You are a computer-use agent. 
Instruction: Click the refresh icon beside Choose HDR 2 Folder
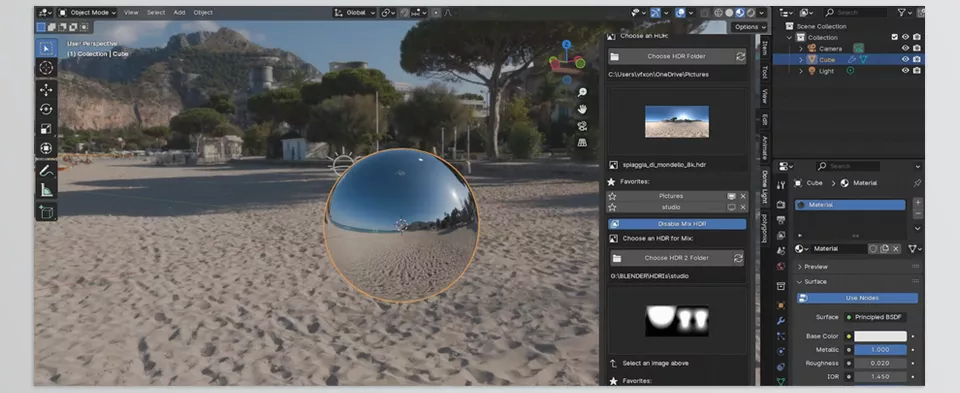tap(738, 258)
